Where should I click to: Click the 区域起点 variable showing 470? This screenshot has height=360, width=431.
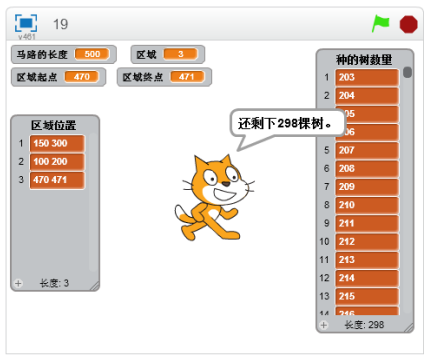58,77
